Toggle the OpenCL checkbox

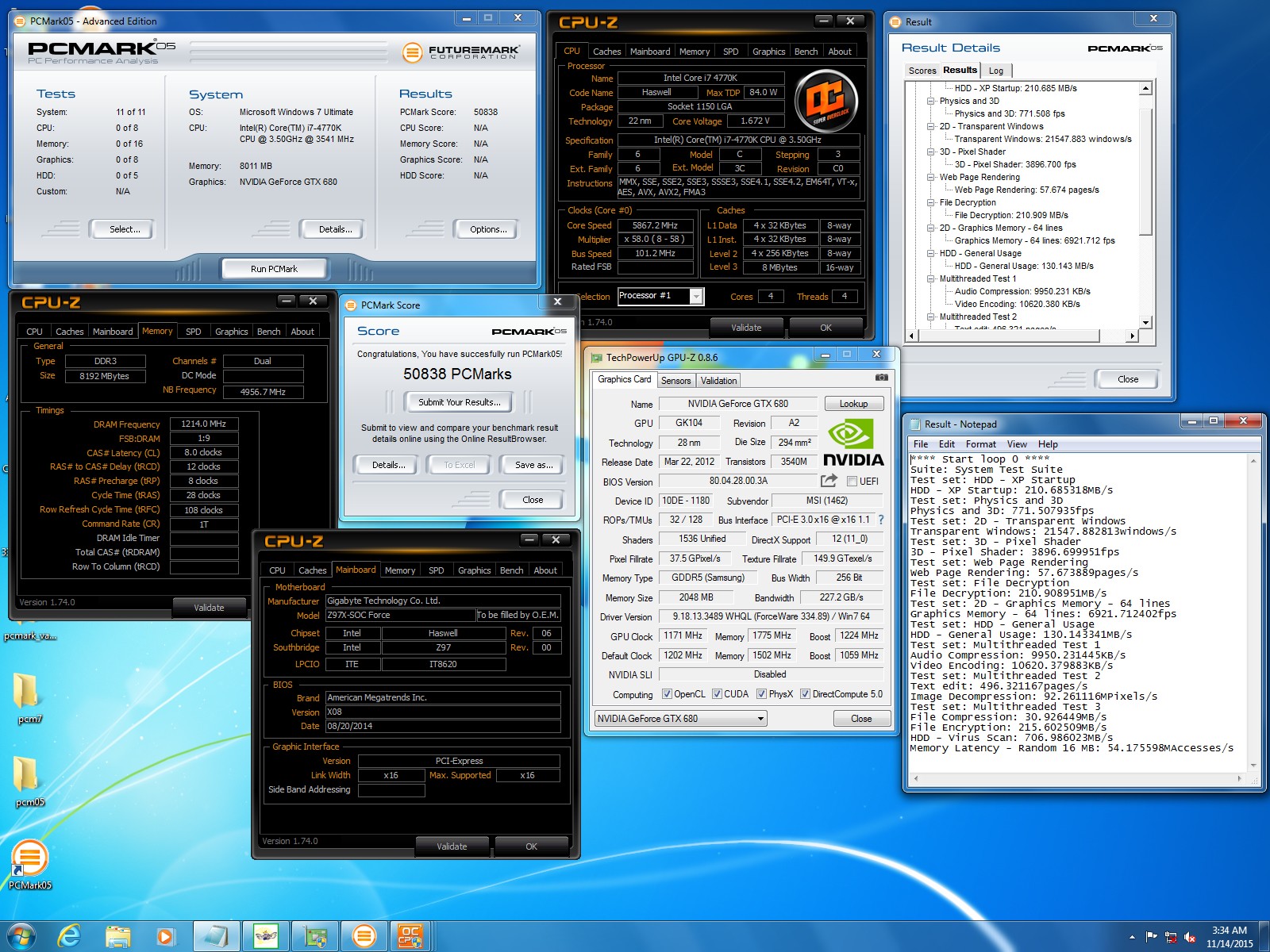pos(667,694)
